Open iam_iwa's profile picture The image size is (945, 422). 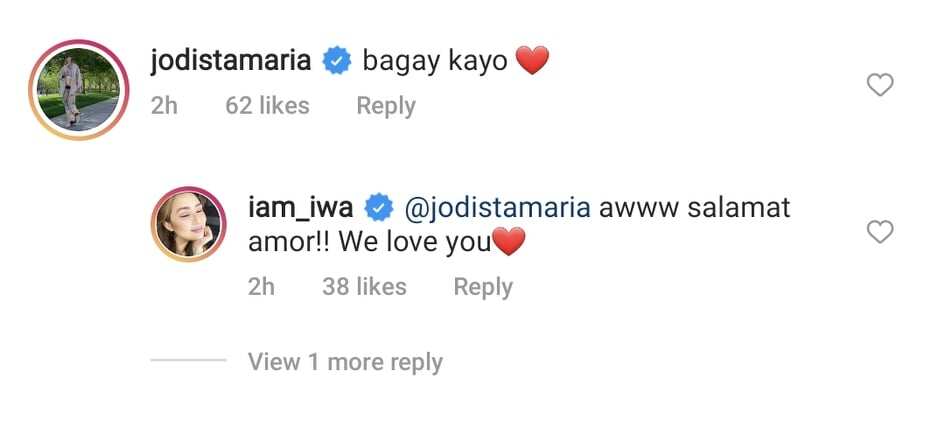click(189, 224)
